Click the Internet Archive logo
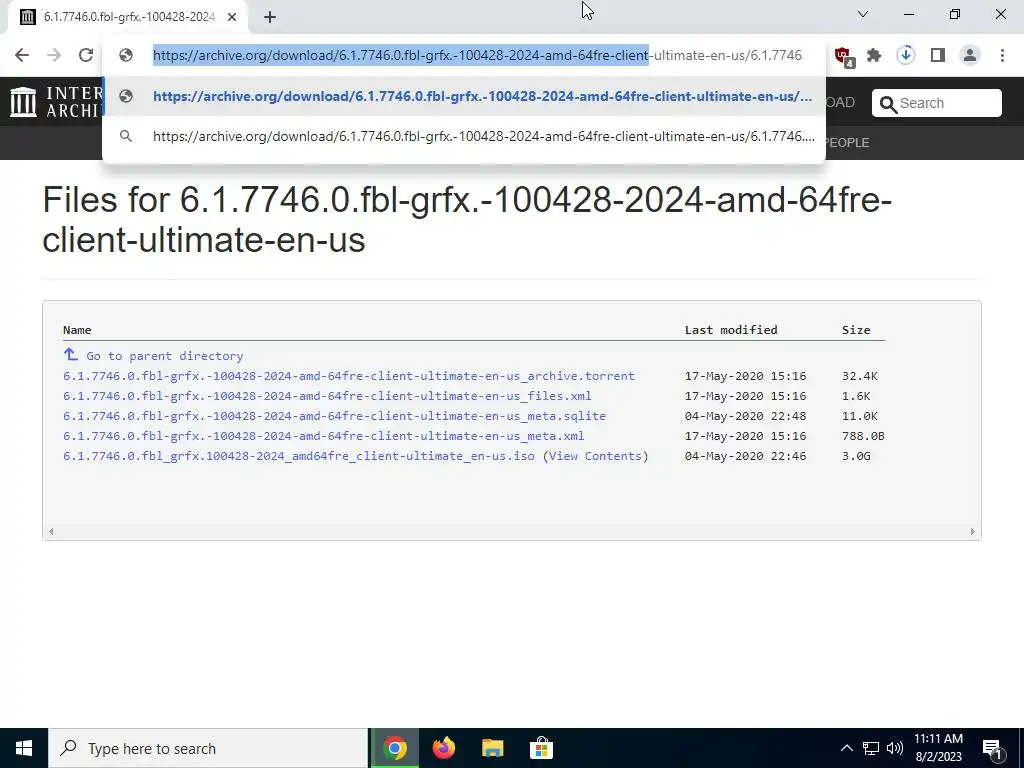Screen dimensions: 1024x768 [56, 102]
